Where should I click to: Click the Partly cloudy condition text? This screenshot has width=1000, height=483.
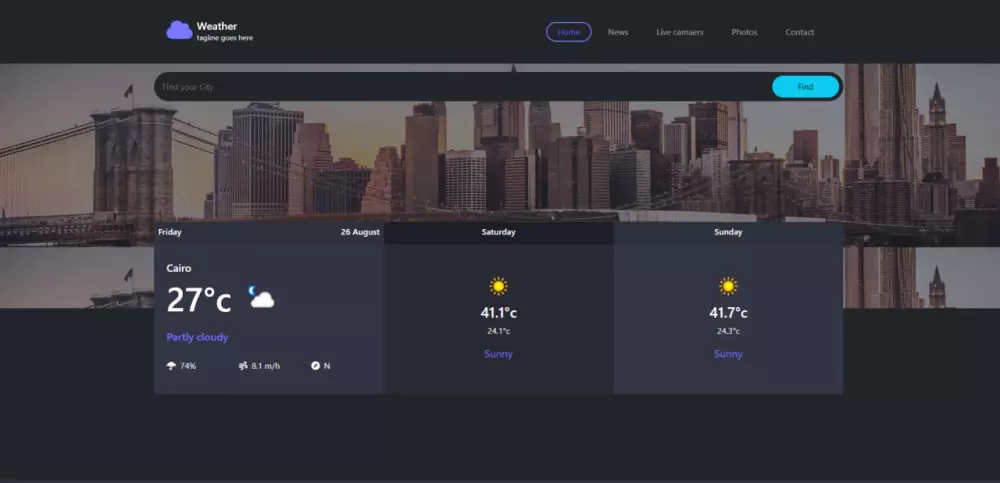point(197,337)
